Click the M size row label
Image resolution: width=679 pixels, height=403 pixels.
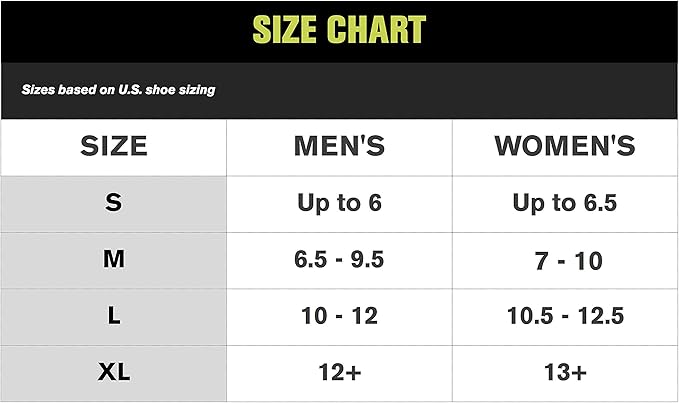point(113,260)
